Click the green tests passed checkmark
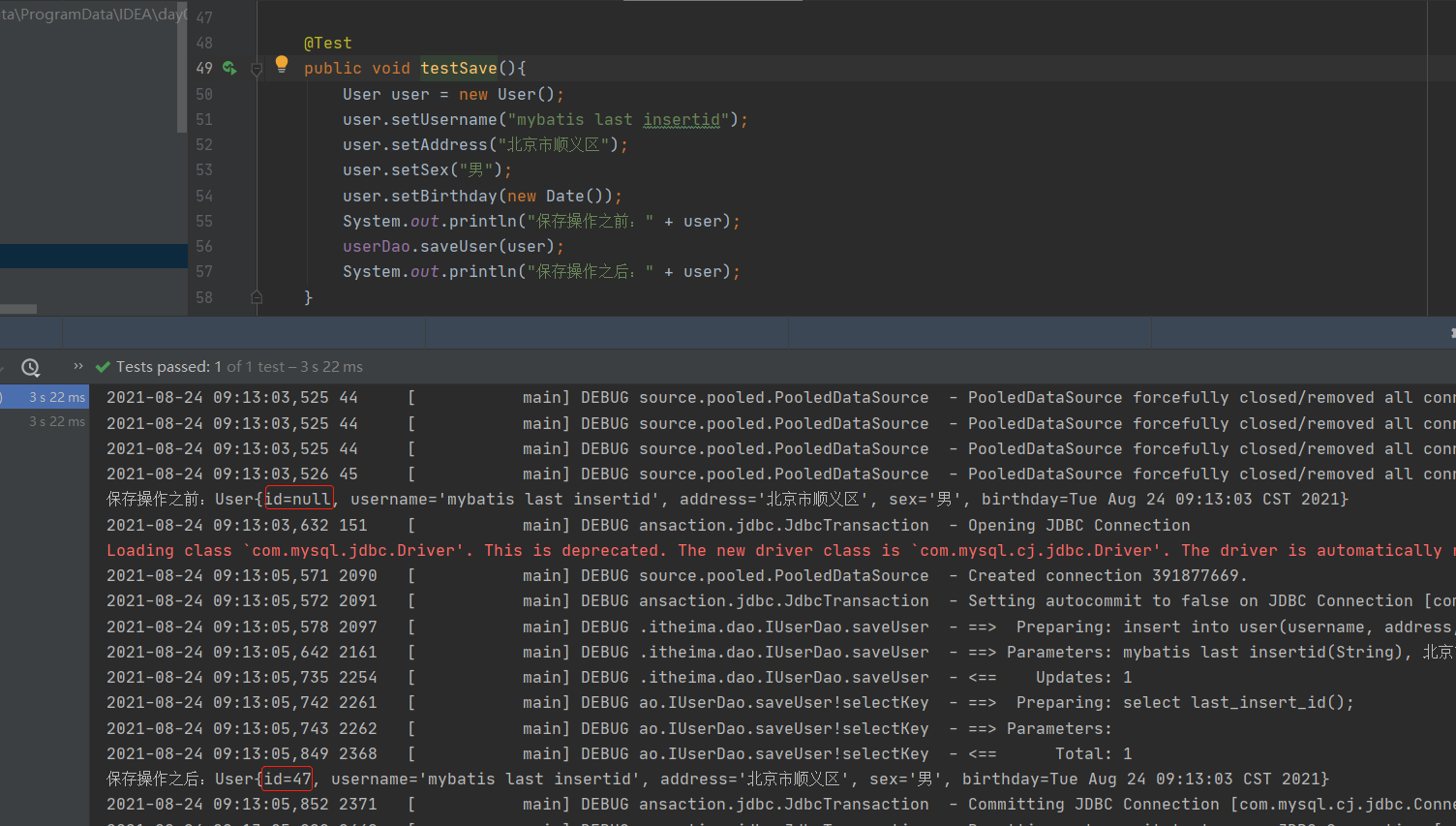Image resolution: width=1456 pixels, height=826 pixels. (x=103, y=367)
